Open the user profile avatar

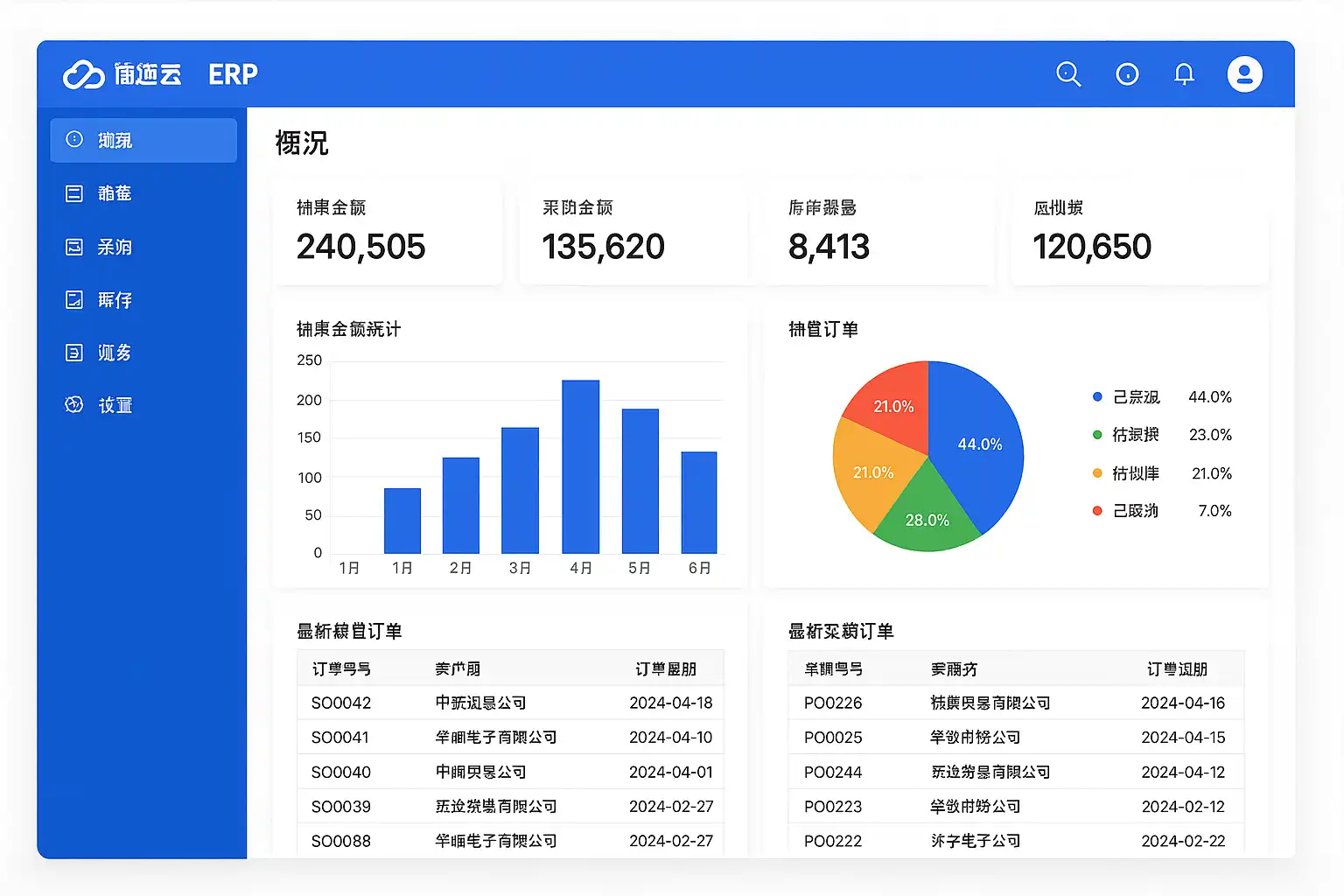tap(1244, 74)
